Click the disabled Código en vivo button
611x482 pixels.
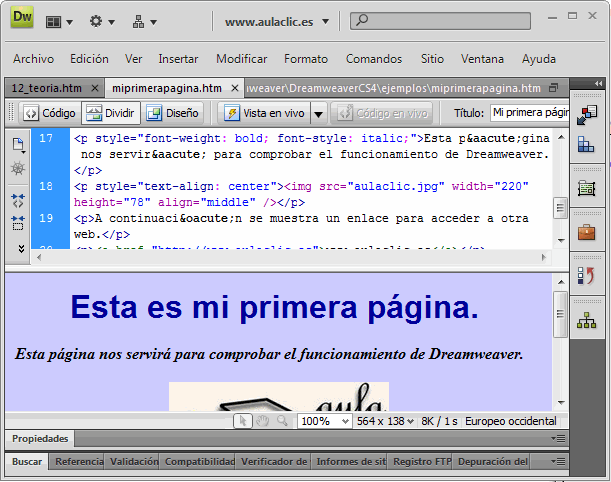[382, 113]
